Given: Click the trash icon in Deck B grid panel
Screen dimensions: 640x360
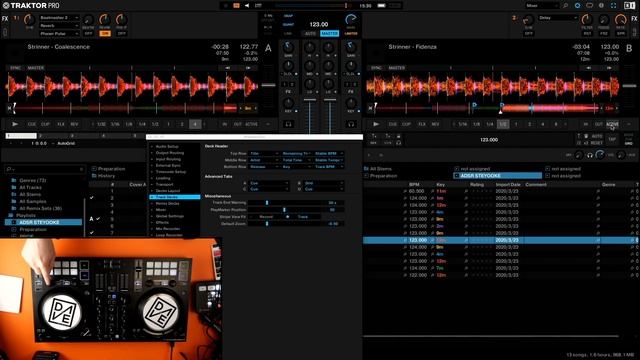Looking at the screenshot, I should (x=586, y=136).
